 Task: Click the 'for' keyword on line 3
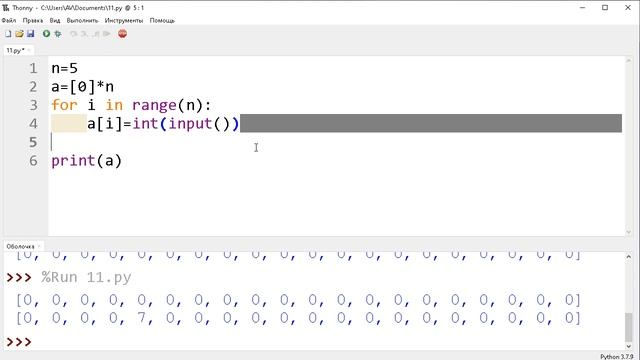[x=64, y=105]
